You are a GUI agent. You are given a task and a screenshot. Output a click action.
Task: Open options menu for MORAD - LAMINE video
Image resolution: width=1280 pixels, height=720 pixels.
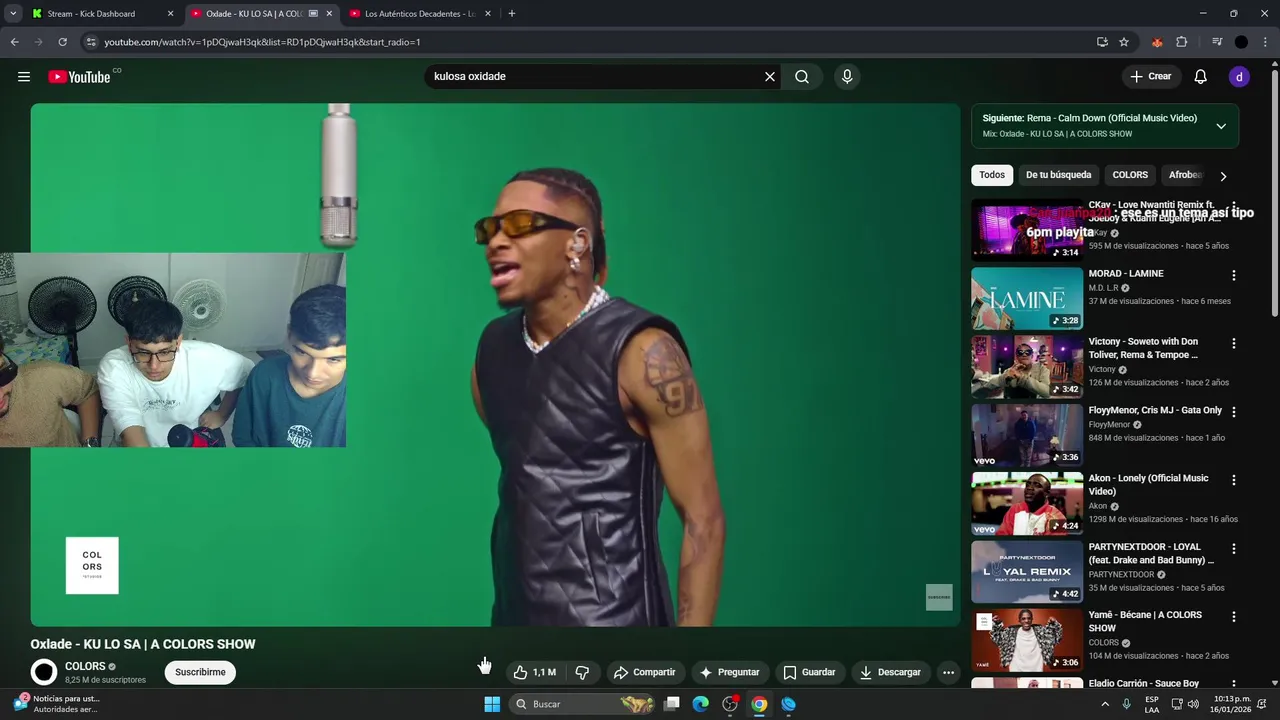(1233, 275)
